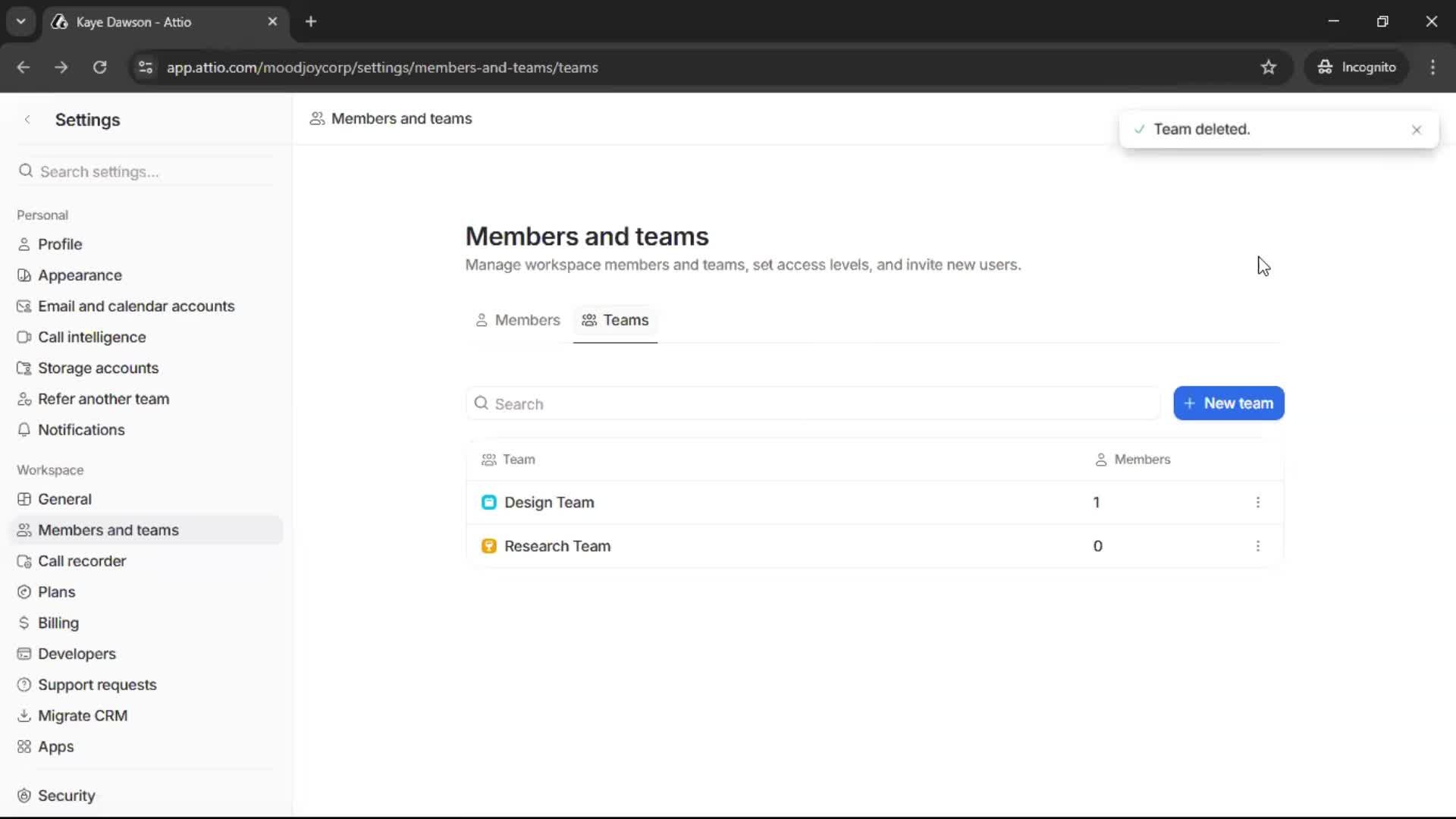Screen dimensions: 1456x819
Task: Open Design Team options menu
Action: (1258, 502)
